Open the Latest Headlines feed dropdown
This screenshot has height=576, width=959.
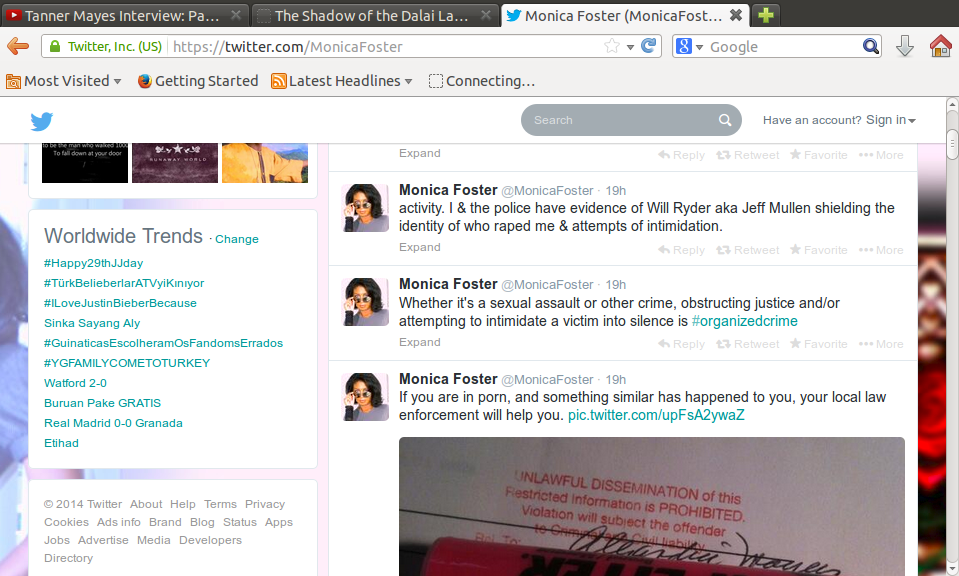click(x=342, y=81)
